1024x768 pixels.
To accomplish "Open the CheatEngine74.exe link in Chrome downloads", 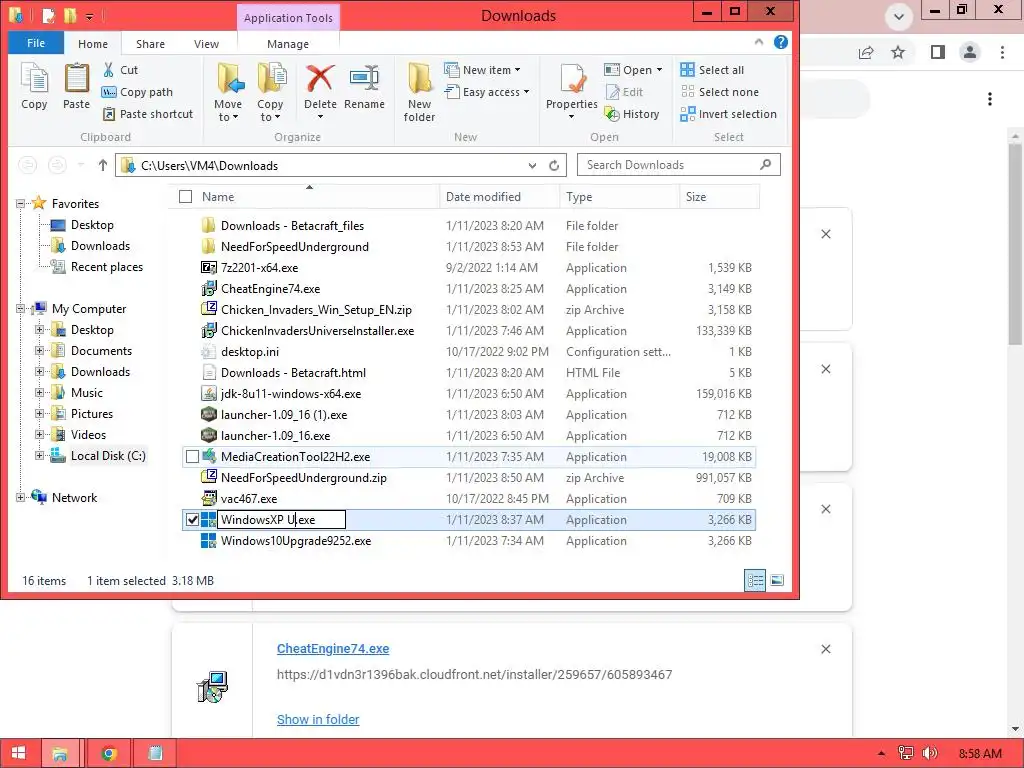I will 333,648.
